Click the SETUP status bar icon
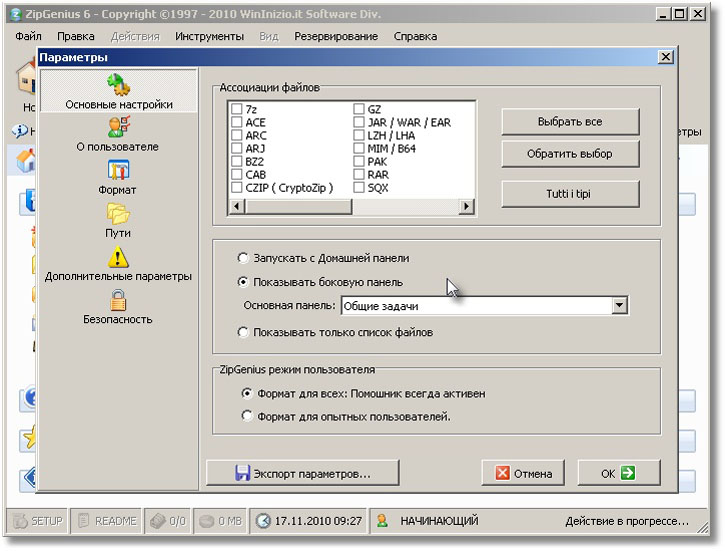This screenshot has width=725, height=551. coord(20,521)
